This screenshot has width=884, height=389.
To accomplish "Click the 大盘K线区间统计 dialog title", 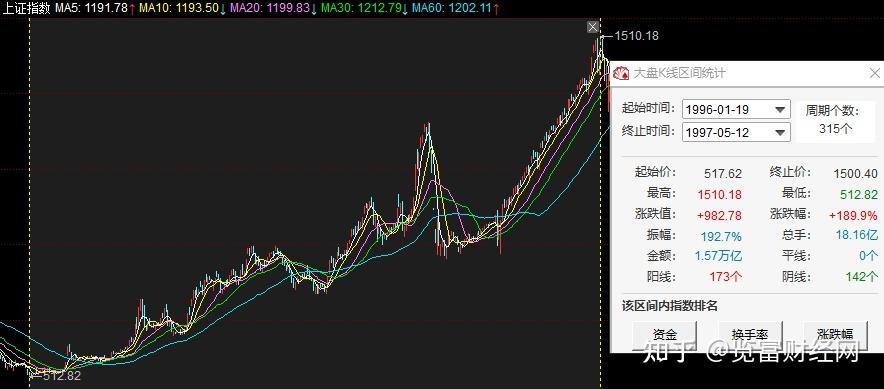I will click(679, 73).
